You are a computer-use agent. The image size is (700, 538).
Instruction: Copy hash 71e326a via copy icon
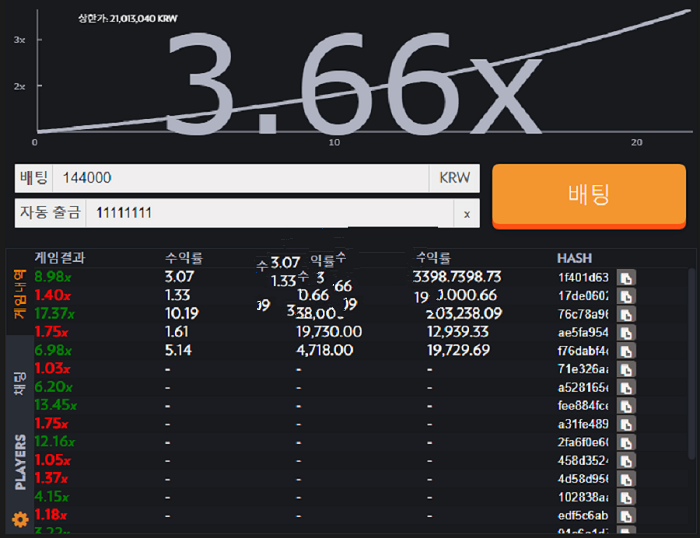(626, 369)
